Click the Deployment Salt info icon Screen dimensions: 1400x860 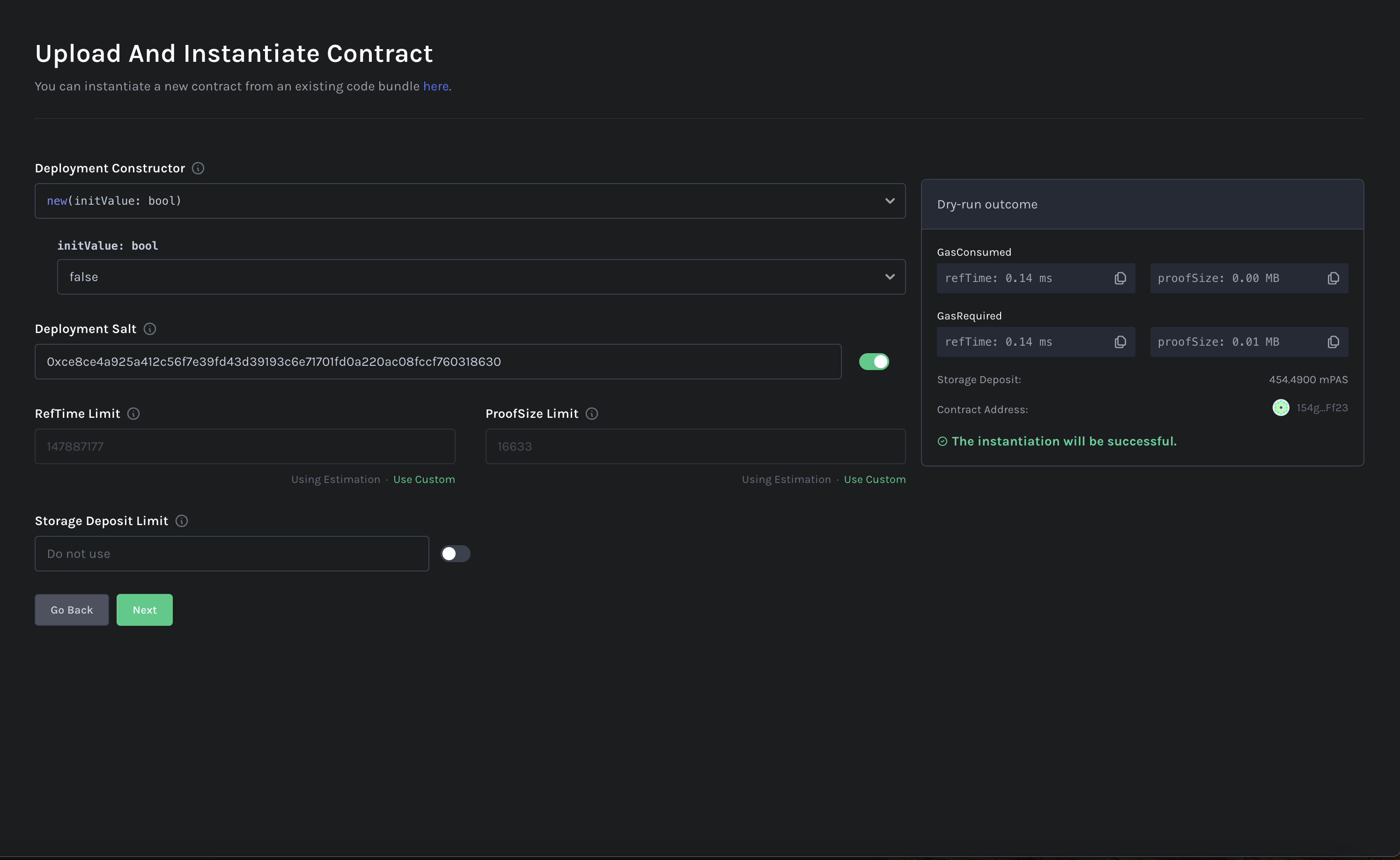pos(149,329)
